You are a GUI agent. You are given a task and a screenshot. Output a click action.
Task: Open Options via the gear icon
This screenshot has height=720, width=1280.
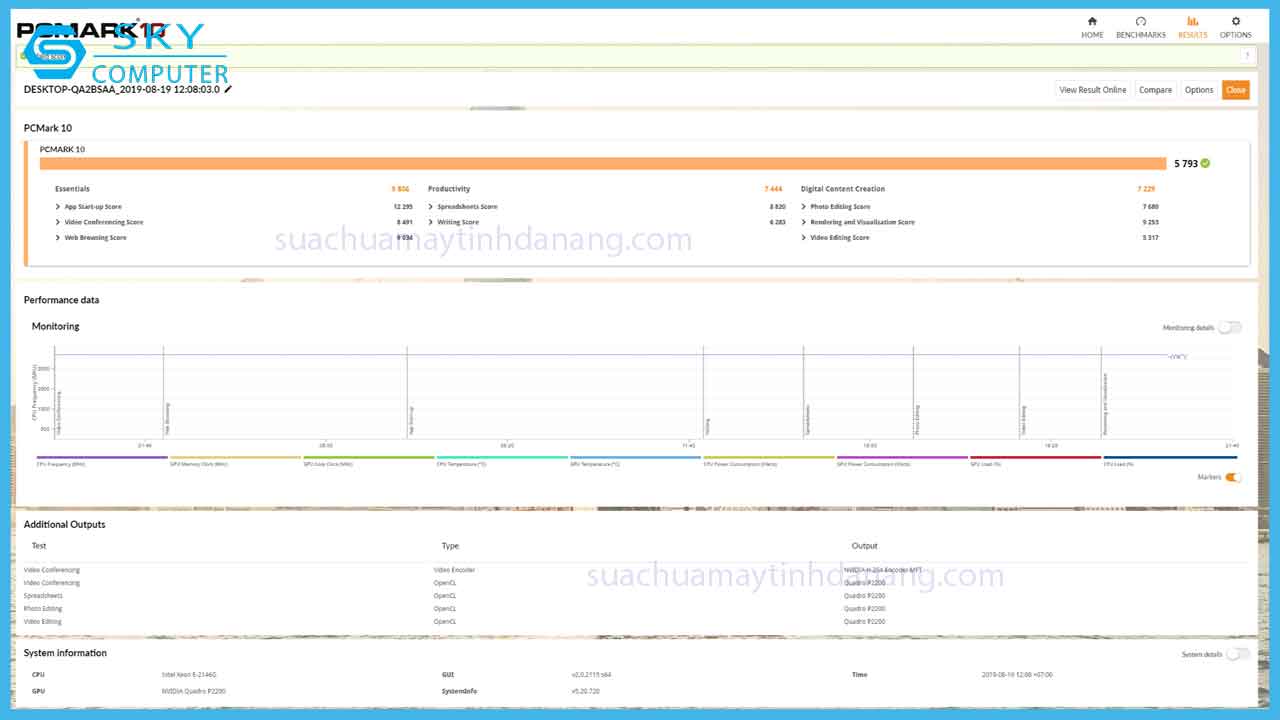click(x=1235, y=21)
